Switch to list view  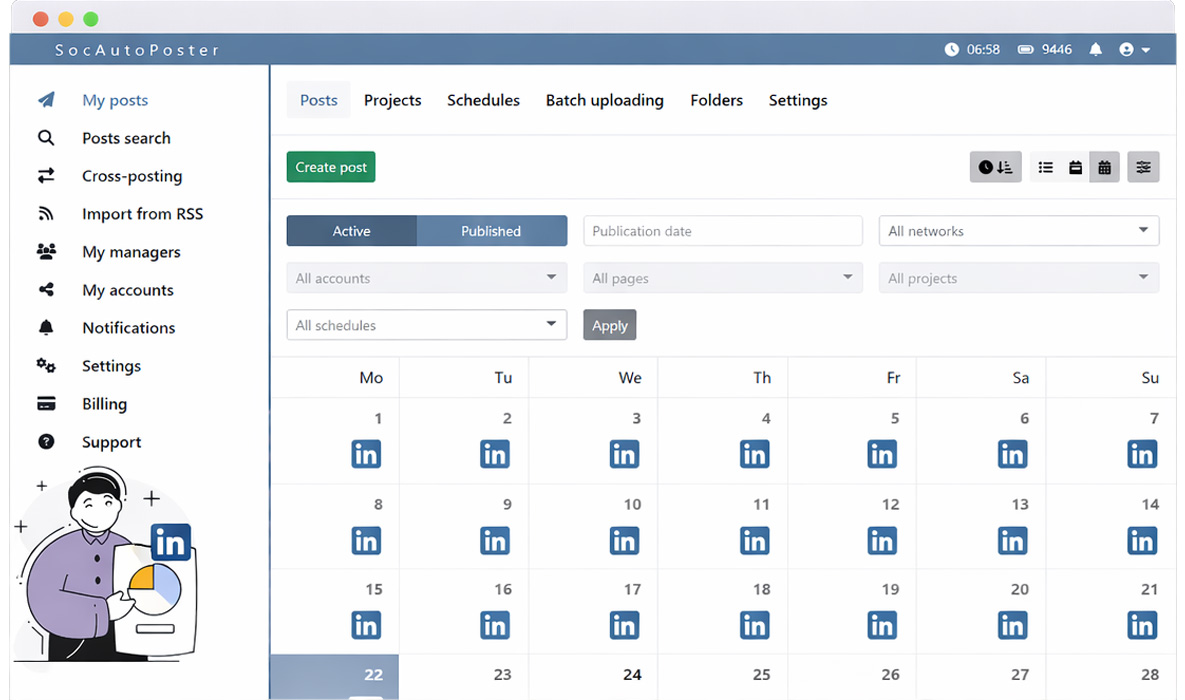pyautogui.click(x=1045, y=167)
